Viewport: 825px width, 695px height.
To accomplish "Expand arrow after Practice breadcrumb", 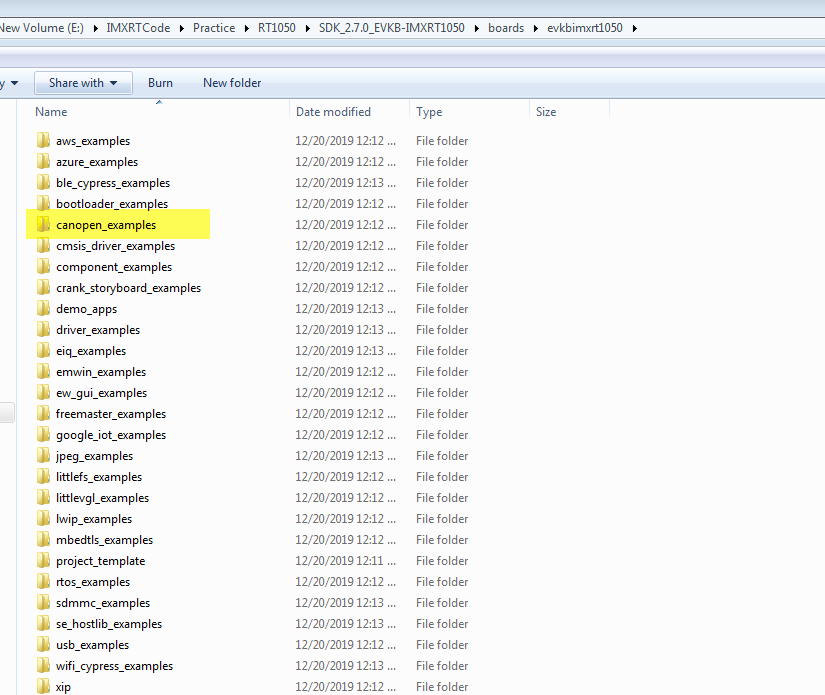I will pyautogui.click(x=246, y=28).
